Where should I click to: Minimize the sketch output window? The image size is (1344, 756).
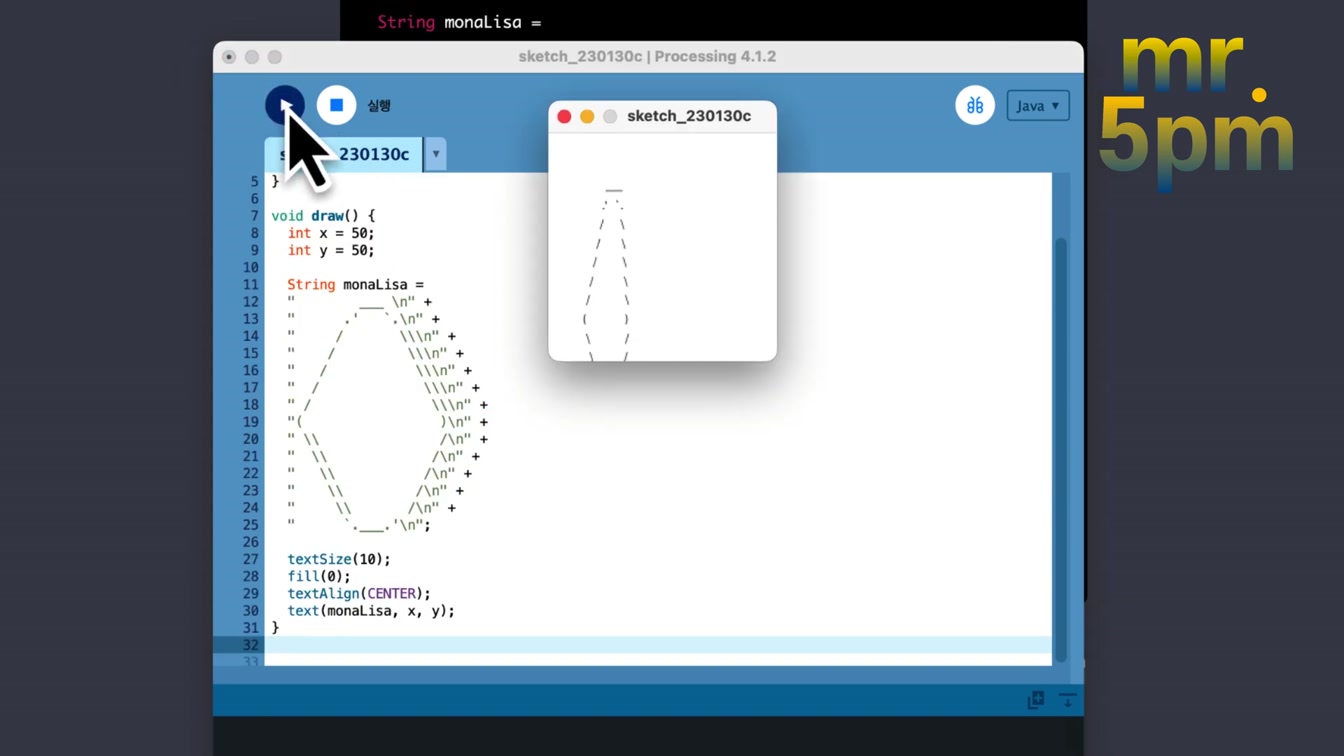pyautogui.click(x=587, y=116)
